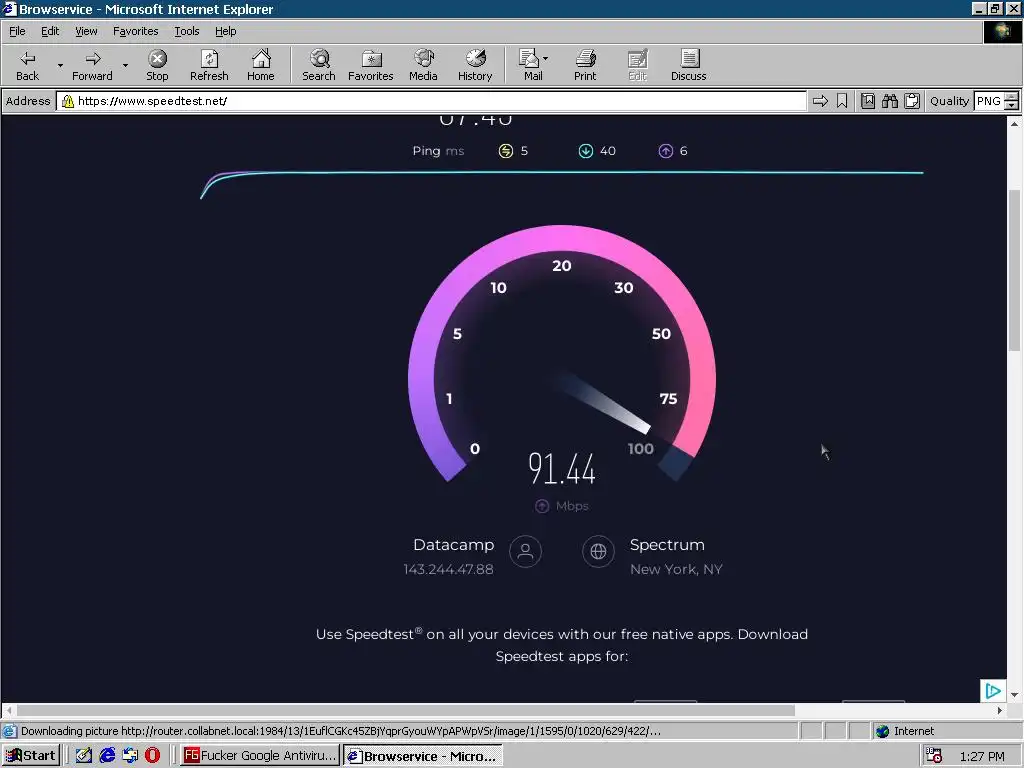Click the vertical scrollbar down arrow
This screenshot has height=768, width=1024.
1014,695
